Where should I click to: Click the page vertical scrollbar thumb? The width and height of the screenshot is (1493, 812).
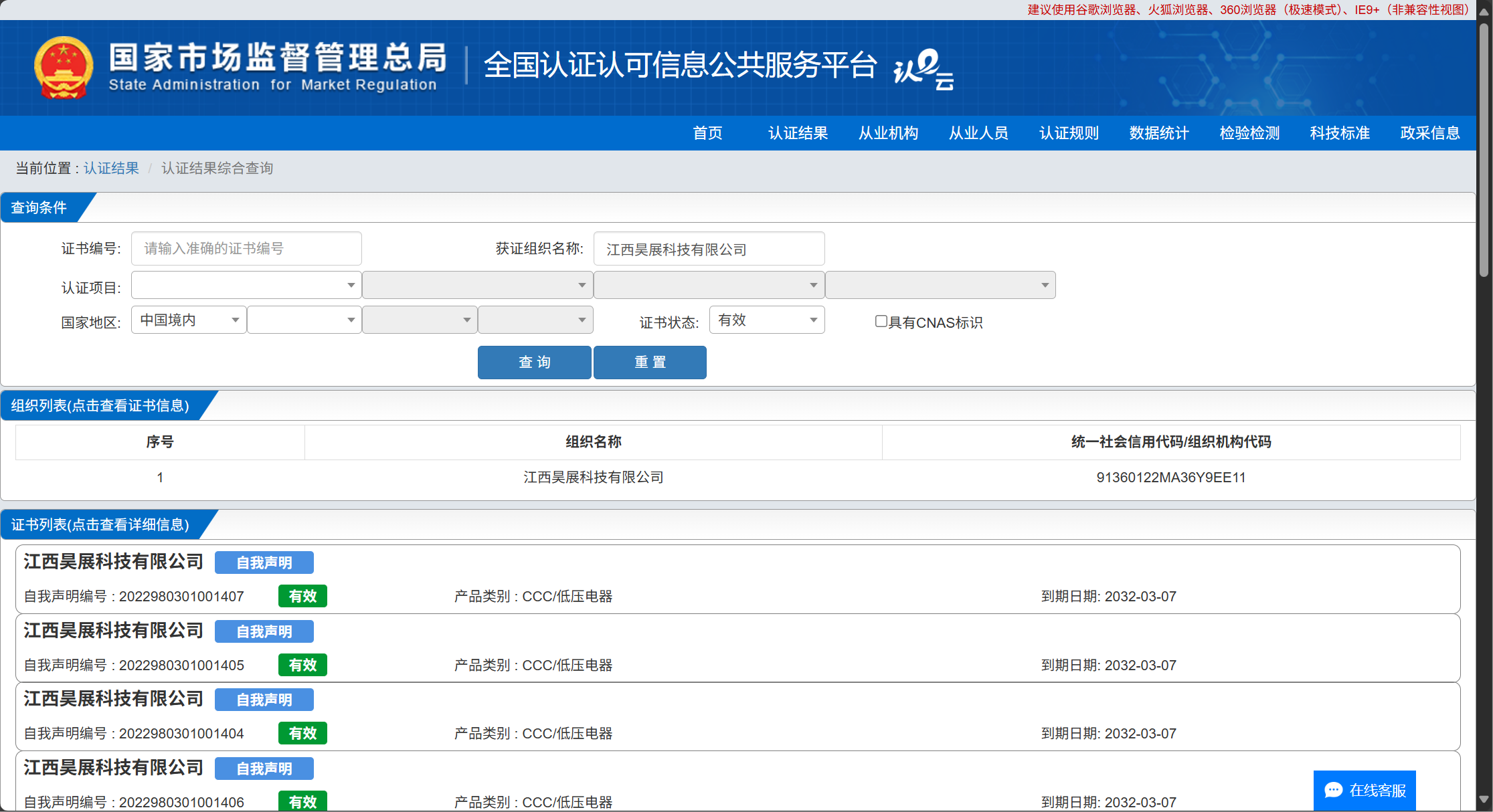(x=1484, y=150)
